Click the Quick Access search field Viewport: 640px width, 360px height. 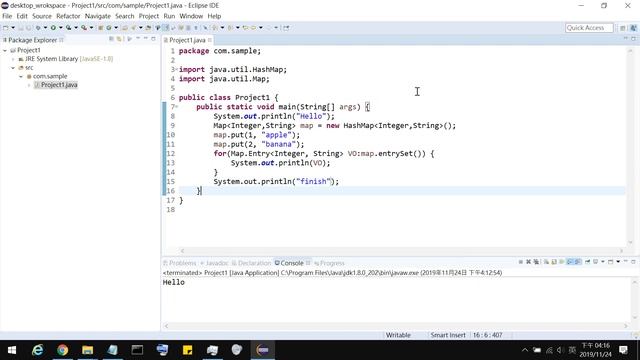pos(589,28)
